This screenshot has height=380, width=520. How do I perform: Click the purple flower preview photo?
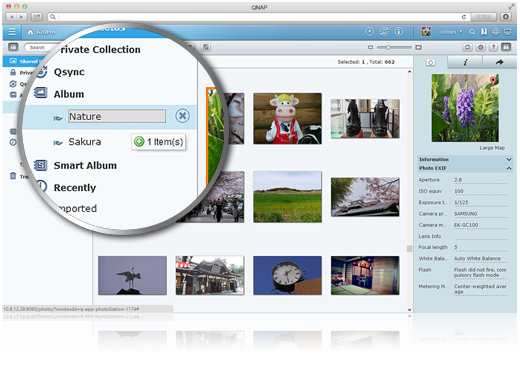pos(465,108)
